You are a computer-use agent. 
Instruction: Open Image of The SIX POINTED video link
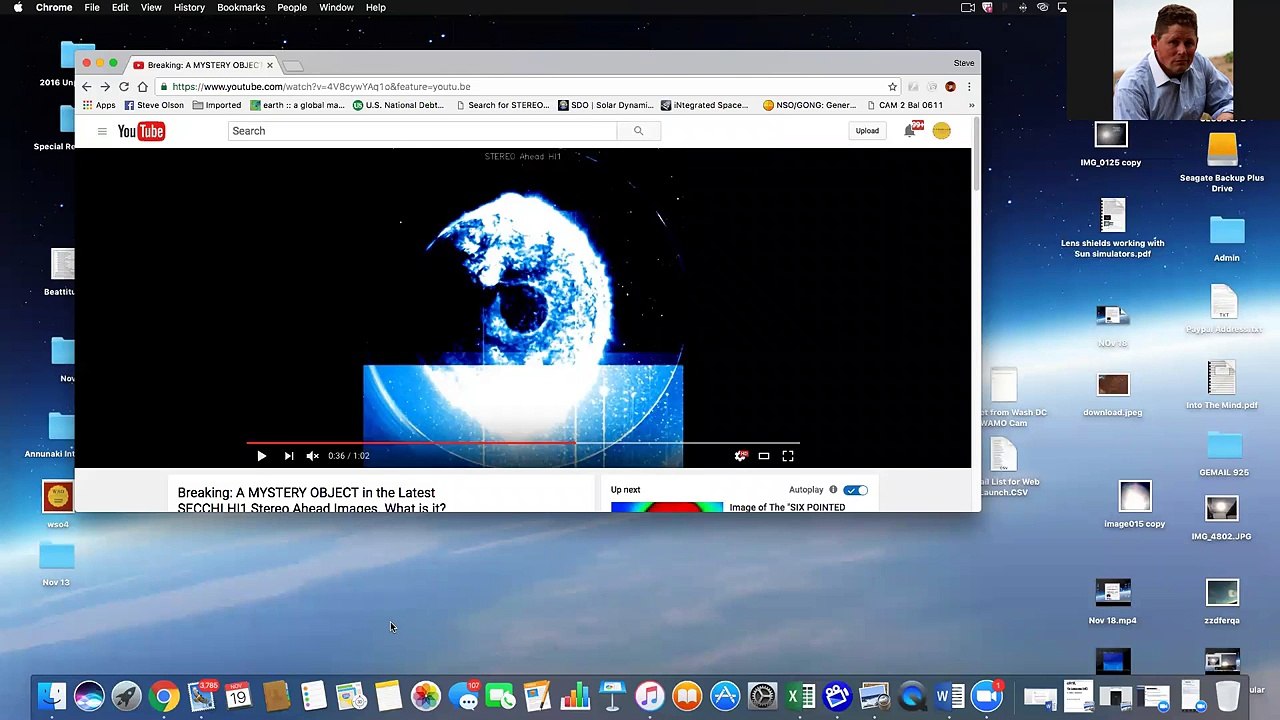(787, 507)
